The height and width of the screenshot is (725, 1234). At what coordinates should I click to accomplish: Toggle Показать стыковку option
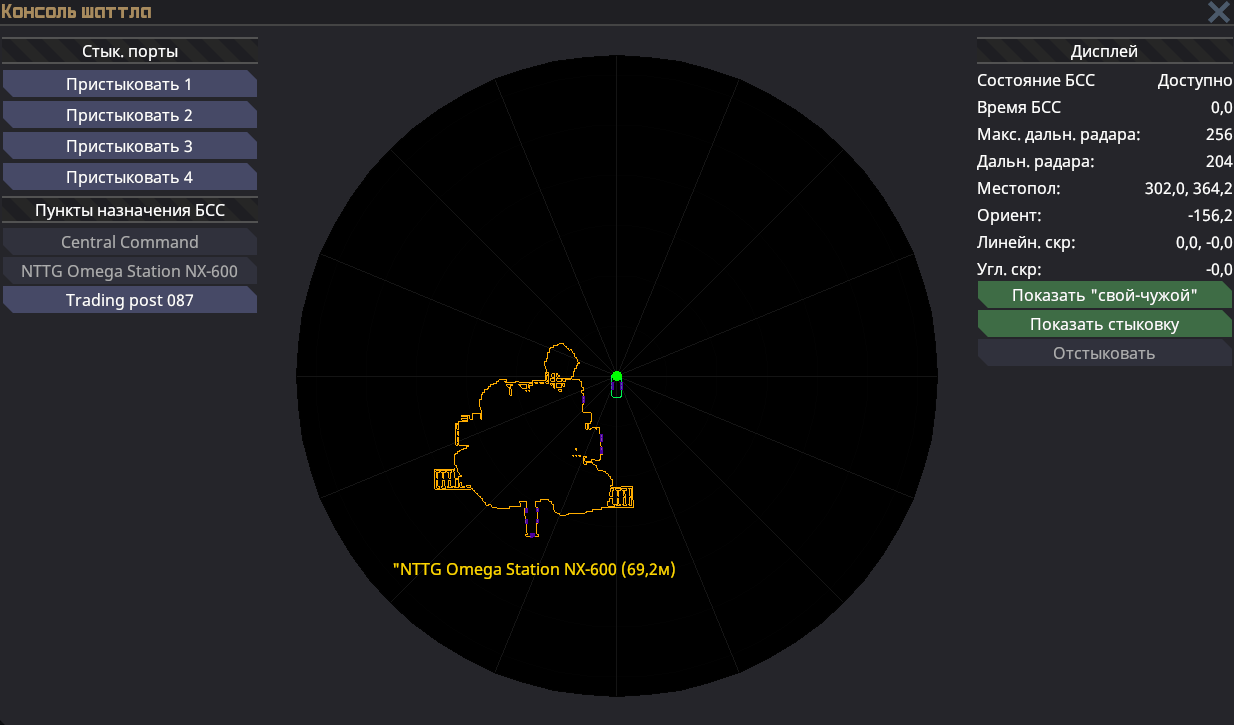click(1104, 324)
